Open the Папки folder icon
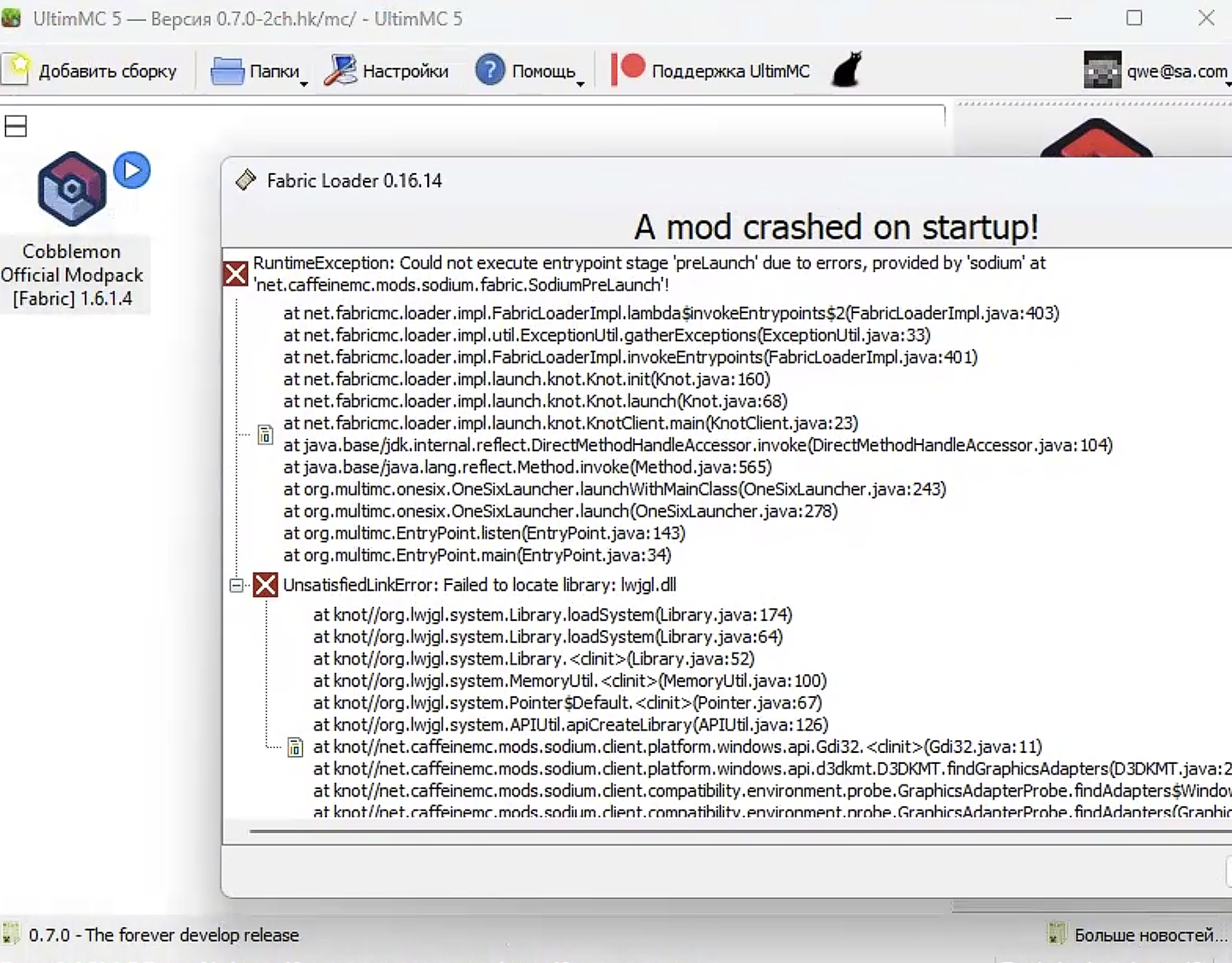The image size is (1232, 963). coord(227,70)
